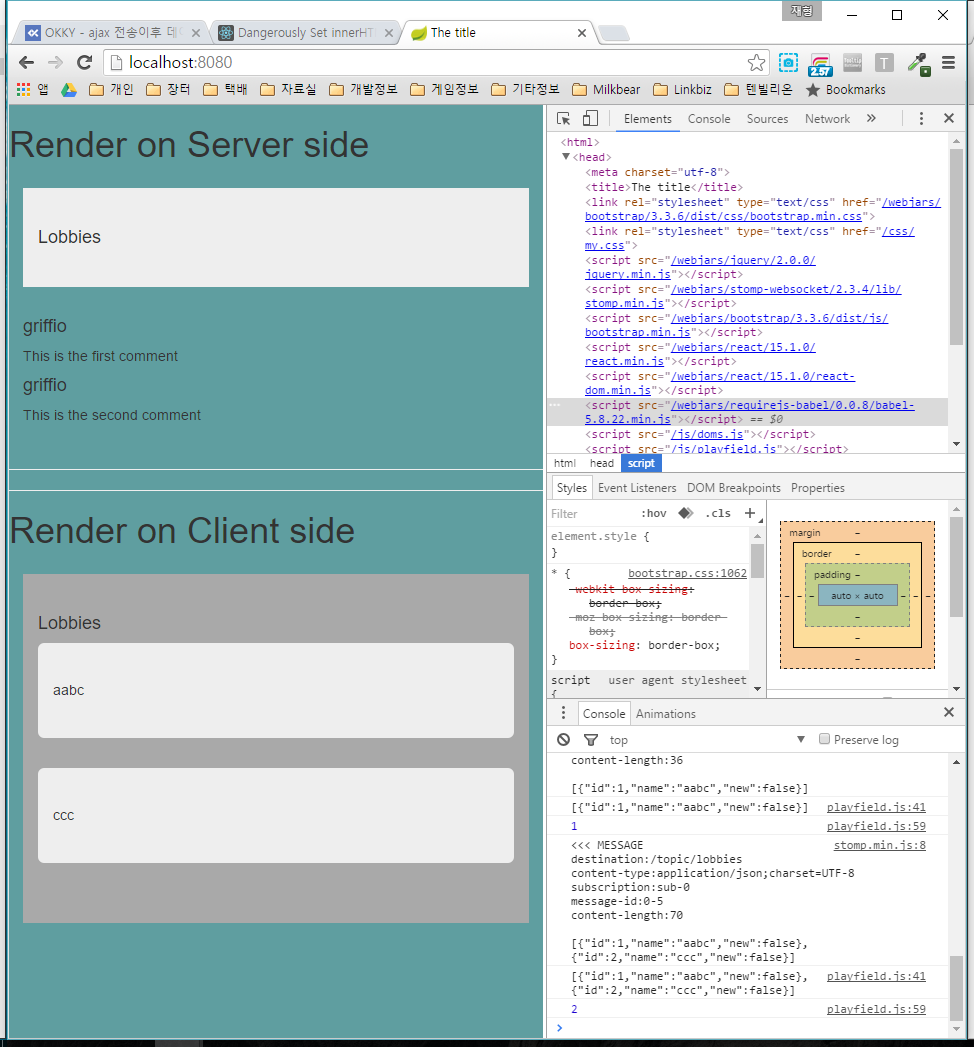Open the rainbow 2.57 extension icon
The image size is (974, 1047).
tap(820, 65)
